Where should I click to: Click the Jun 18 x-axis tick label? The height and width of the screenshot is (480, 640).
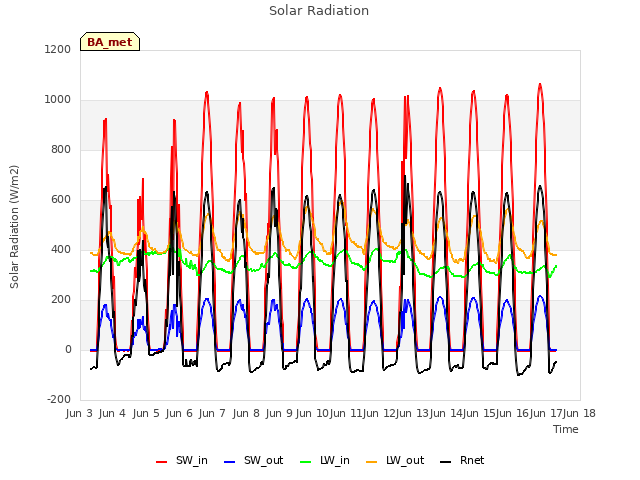(x=579, y=413)
